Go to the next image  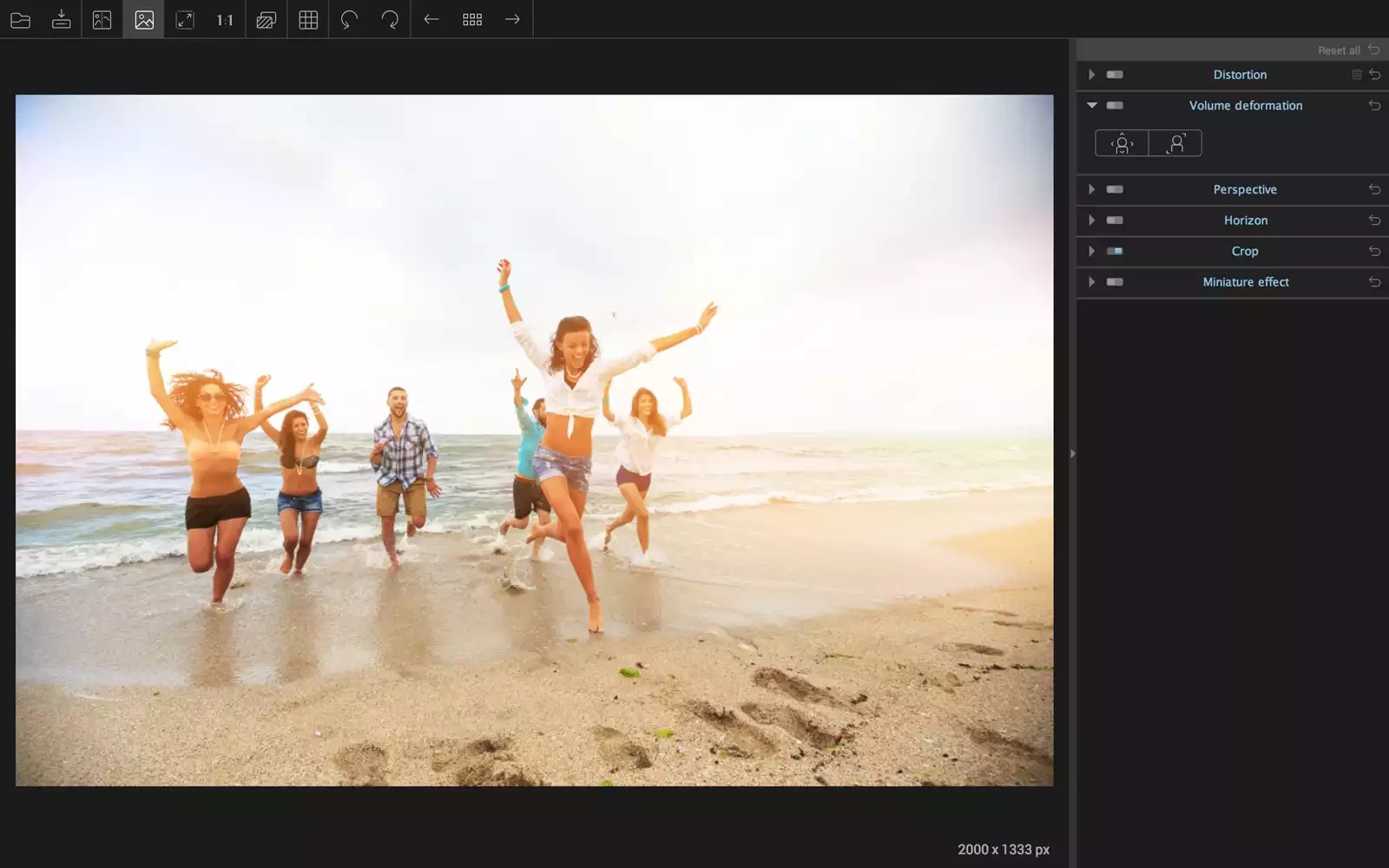pos(512,19)
